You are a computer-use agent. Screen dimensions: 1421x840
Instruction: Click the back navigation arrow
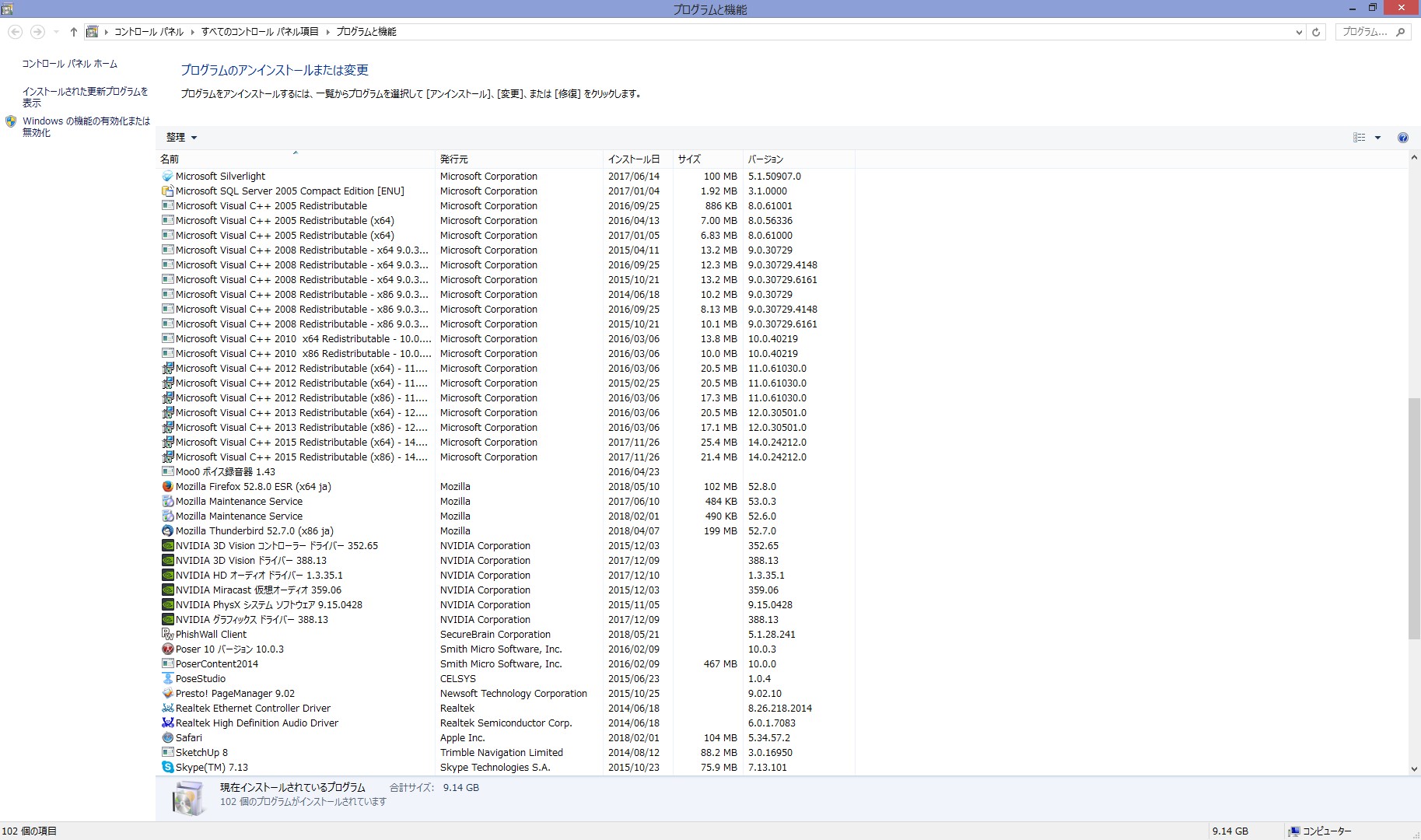pyautogui.click(x=15, y=32)
